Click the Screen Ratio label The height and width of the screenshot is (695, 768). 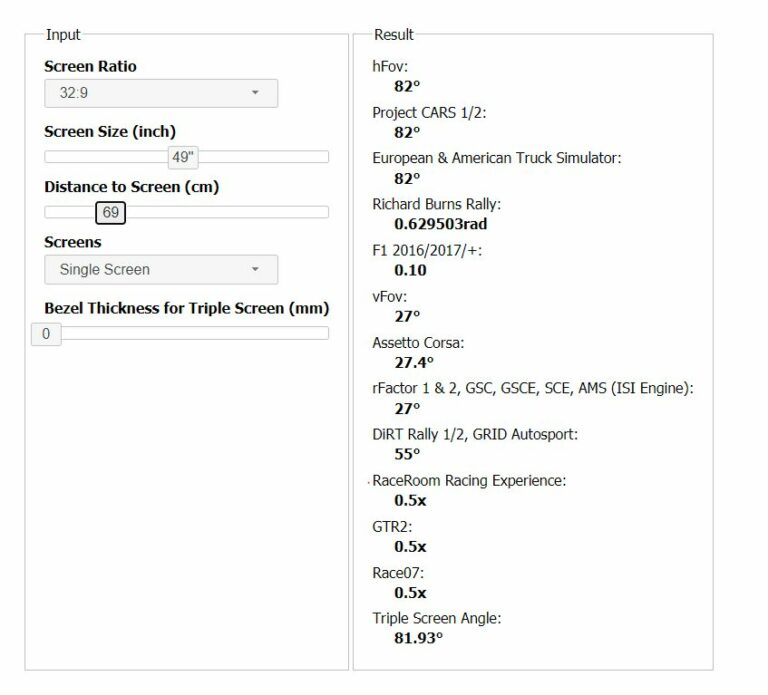coord(90,67)
